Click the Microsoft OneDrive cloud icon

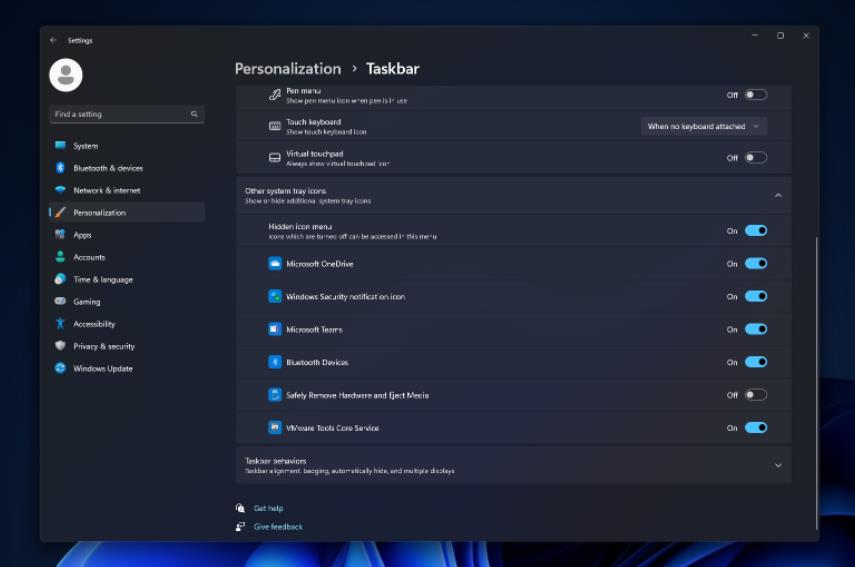click(x=275, y=264)
